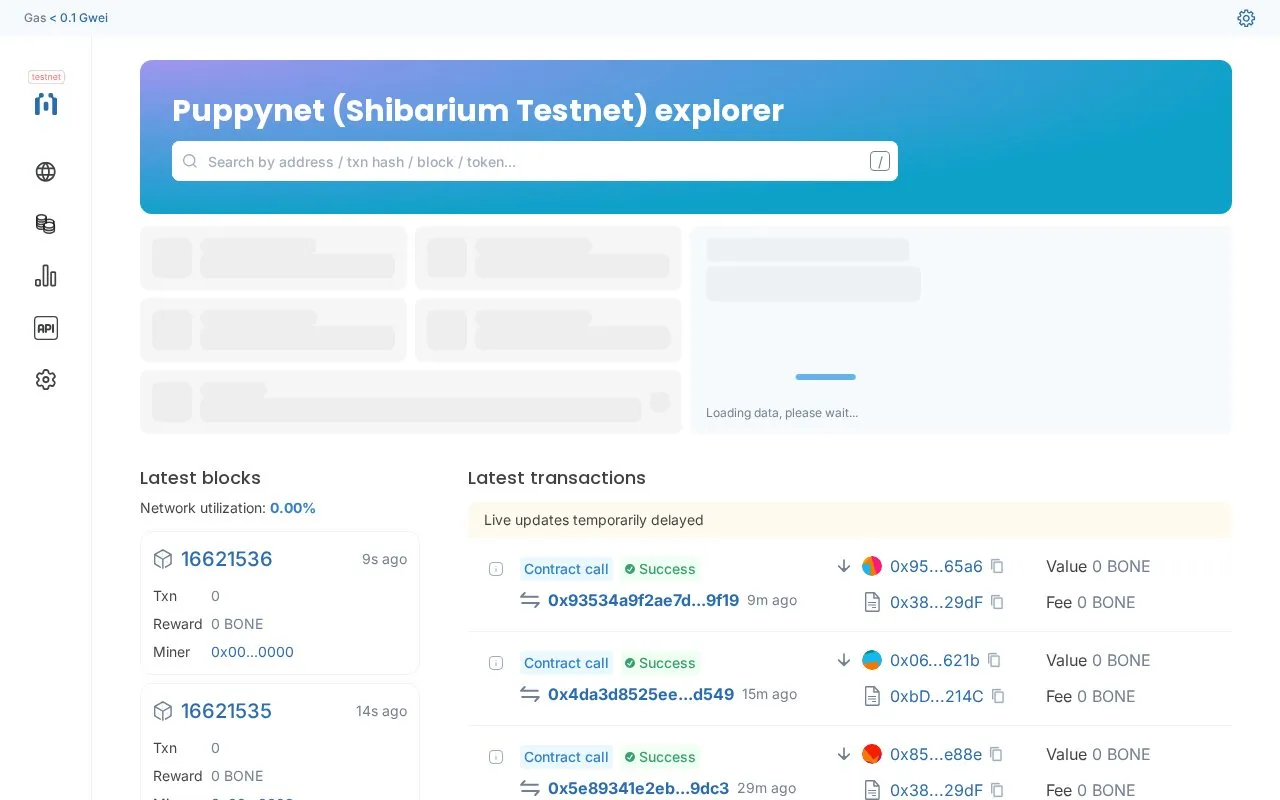This screenshot has width=1280, height=800.
Task: Click the Network utilization 0.00% value
Action: coord(293,508)
